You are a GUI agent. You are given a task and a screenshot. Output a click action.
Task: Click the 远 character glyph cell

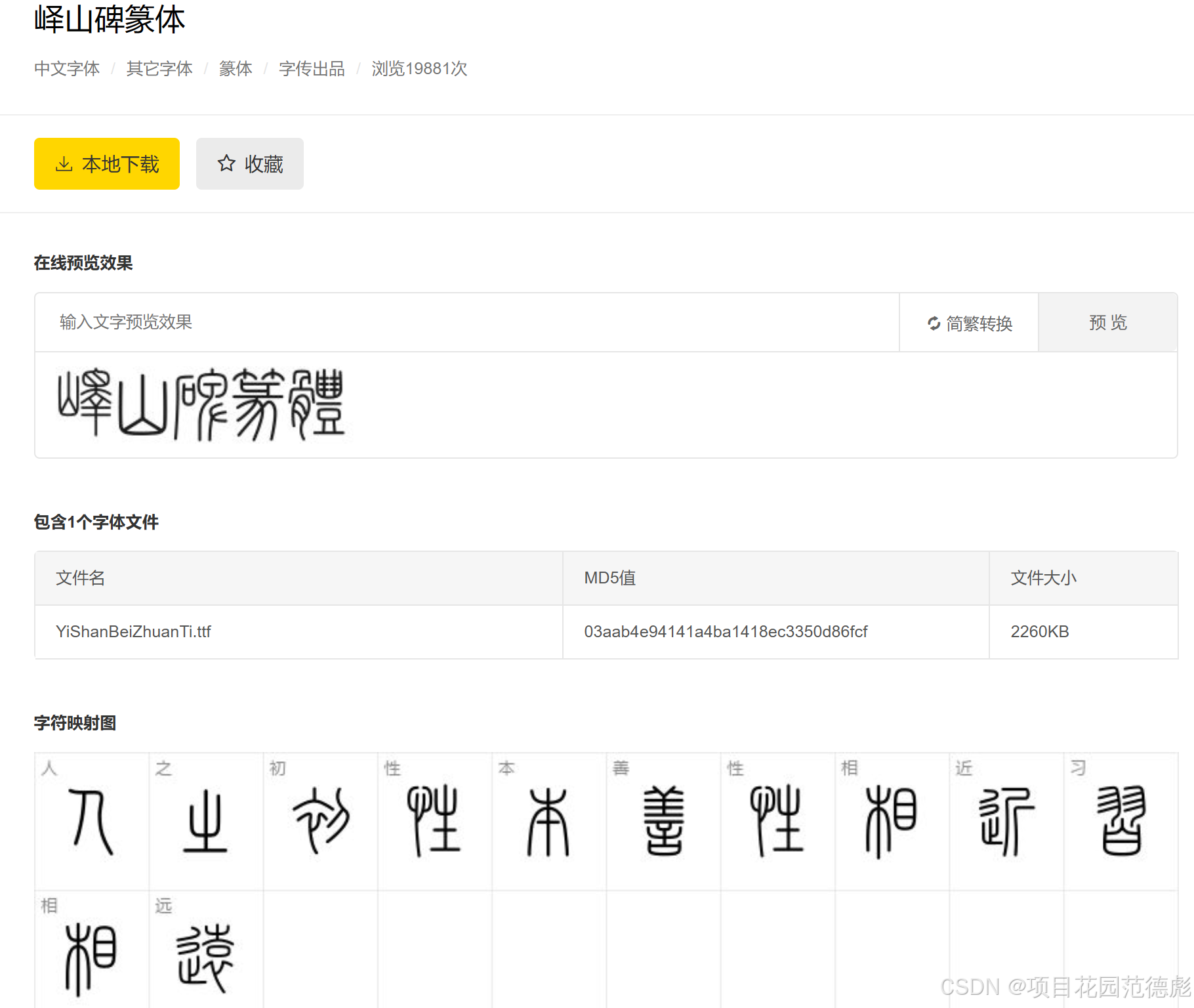[x=206, y=949]
